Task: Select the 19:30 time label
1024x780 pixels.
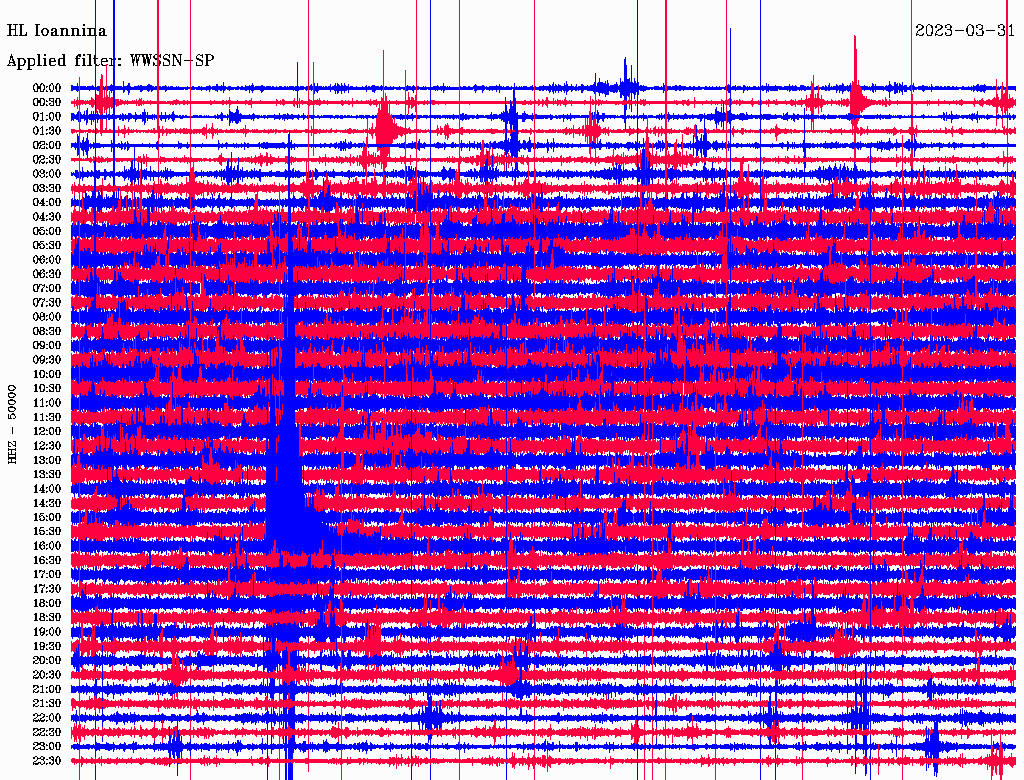Action: click(47, 646)
